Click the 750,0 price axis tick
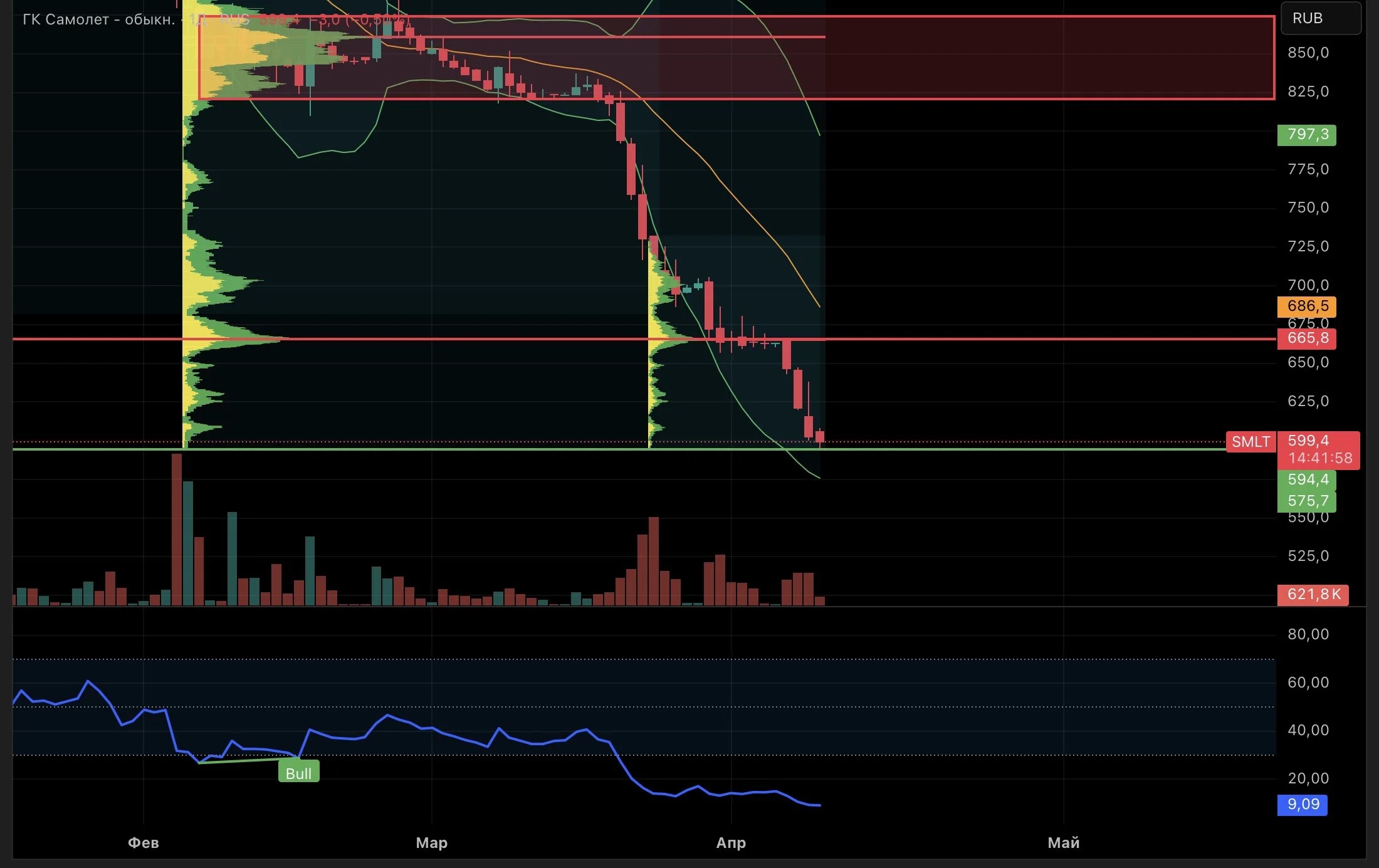Viewport: 1379px width, 868px height. pos(1308,207)
